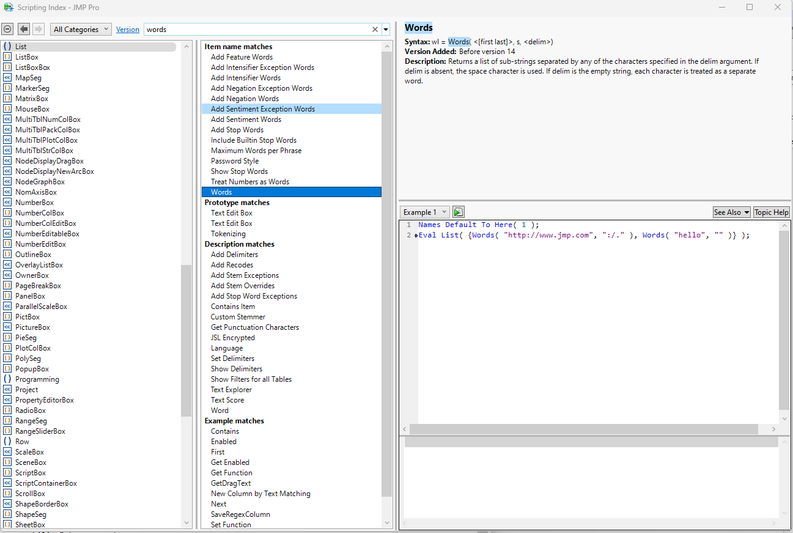Select NumberColBox in the object list
Screen dimensions: 793x533
tap(39, 213)
